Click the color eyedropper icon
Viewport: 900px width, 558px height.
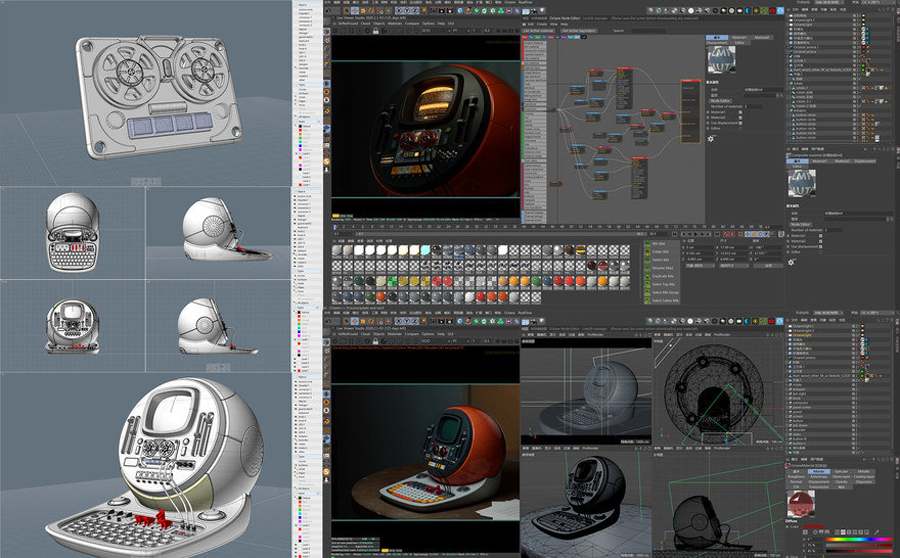coord(876,532)
